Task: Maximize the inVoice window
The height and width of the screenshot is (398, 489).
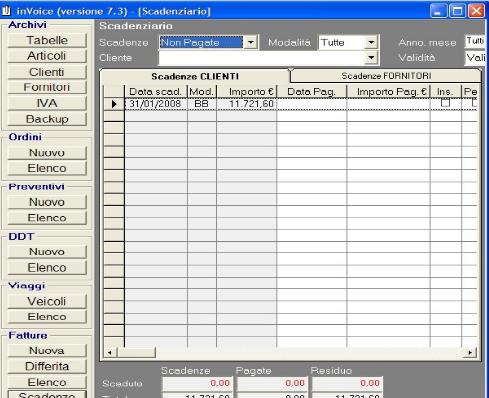Action: point(457,11)
